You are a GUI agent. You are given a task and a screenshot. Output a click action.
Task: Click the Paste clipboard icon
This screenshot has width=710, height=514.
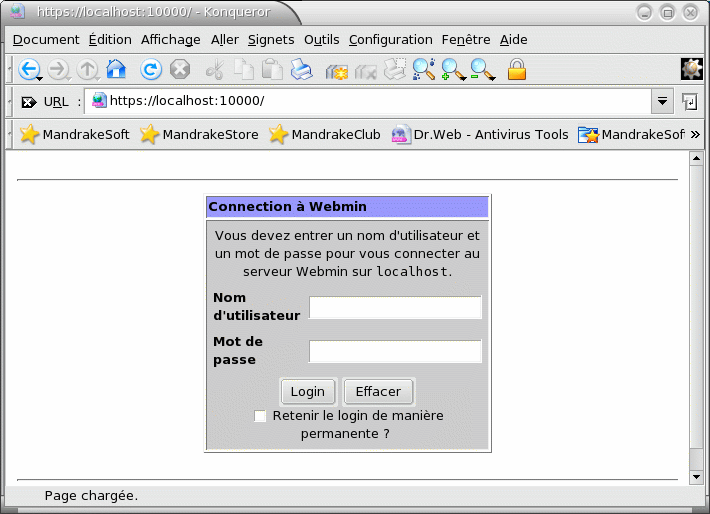273,69
